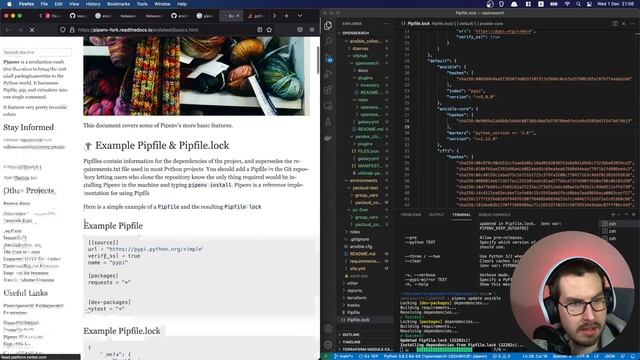Image resolution: width=640 pixels, height=360 pixels.
Task: Focus the docs search field in sidebar
Action: [x=37, y=52]
